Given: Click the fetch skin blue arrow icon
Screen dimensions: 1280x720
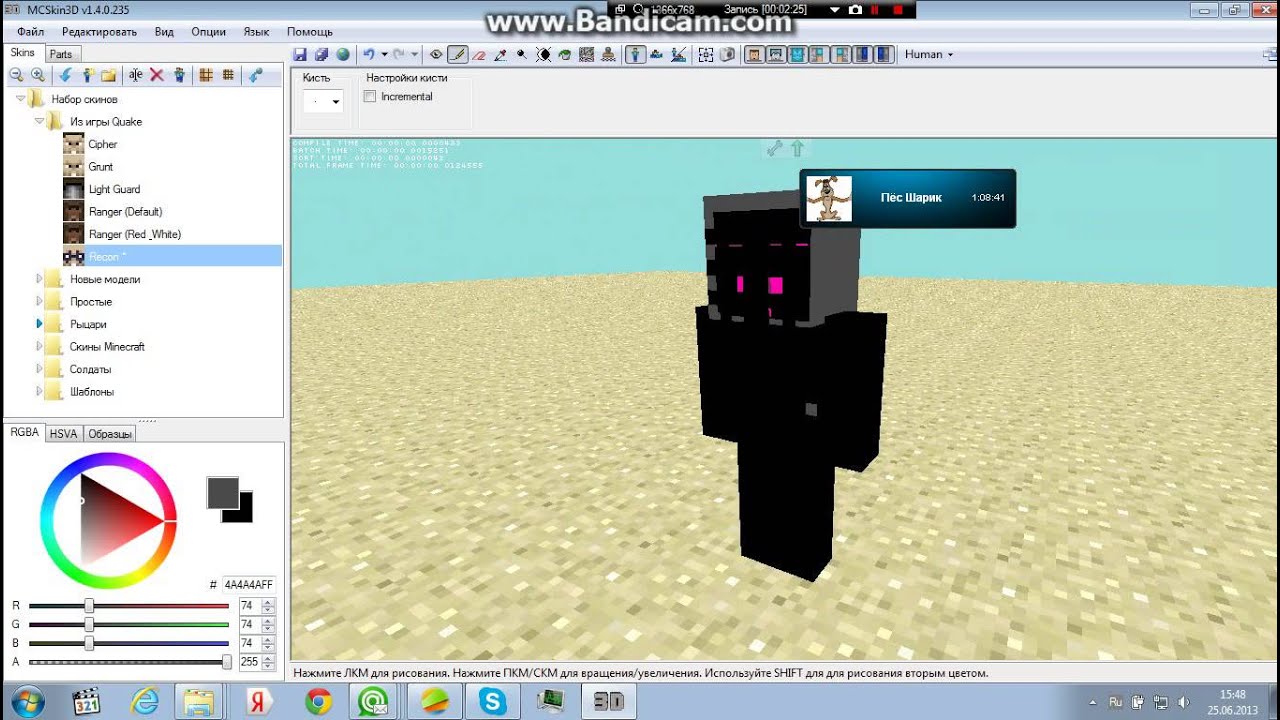Looking at the screenshot, I should click(x=256, y=75).
